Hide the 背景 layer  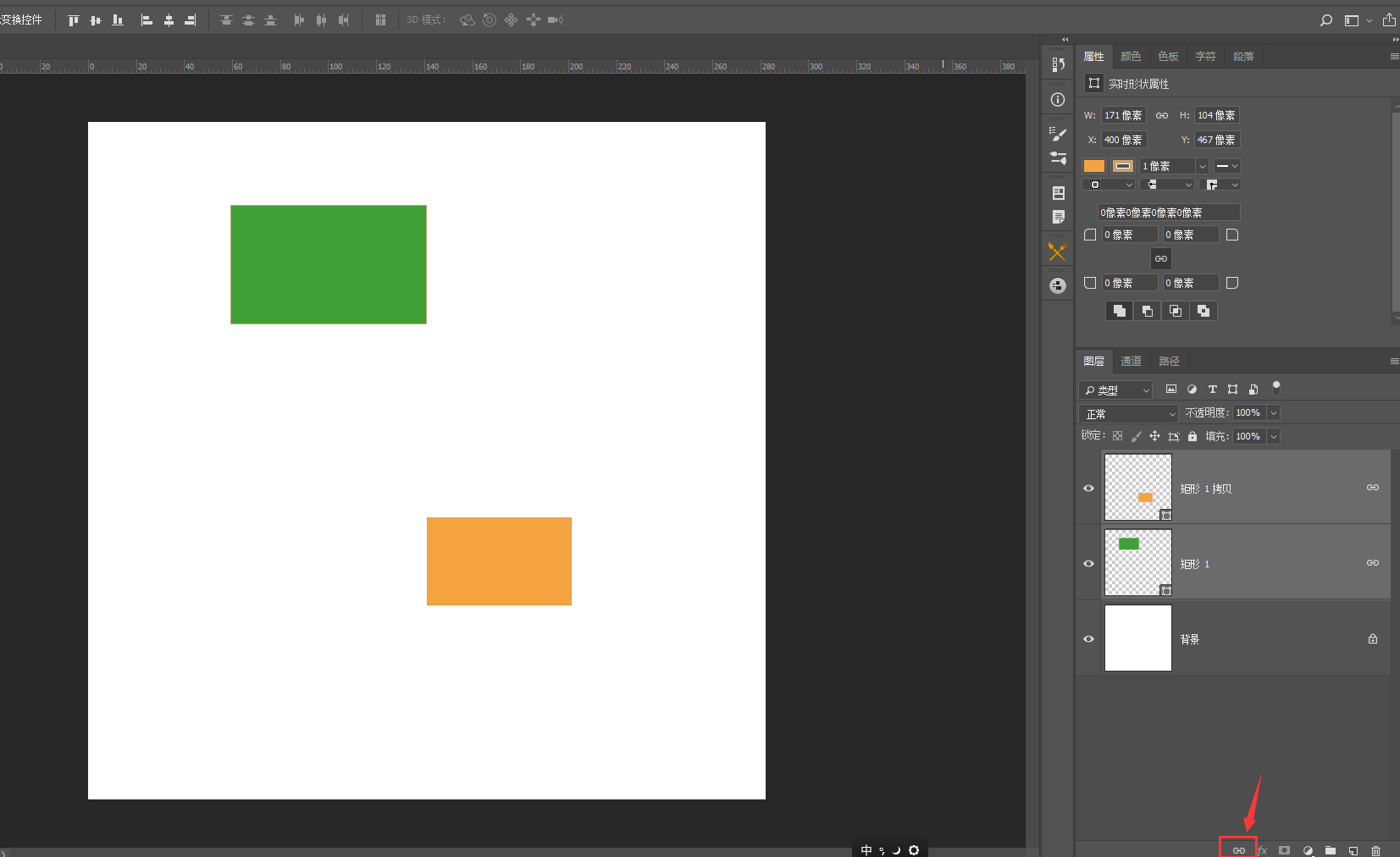tap(1089, 639)
